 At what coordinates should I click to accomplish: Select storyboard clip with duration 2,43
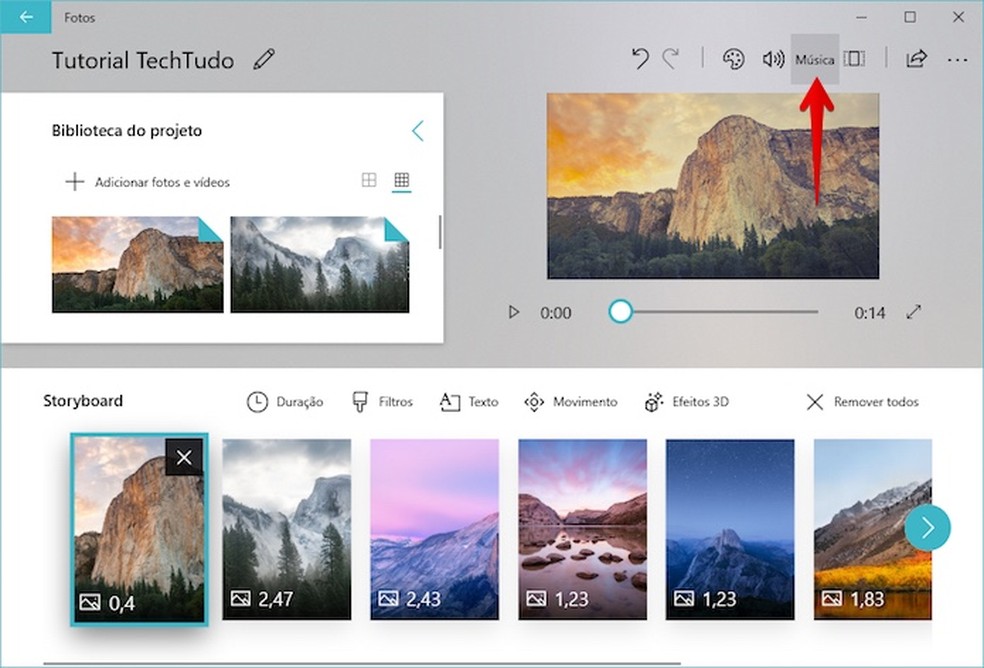(434, 529)
